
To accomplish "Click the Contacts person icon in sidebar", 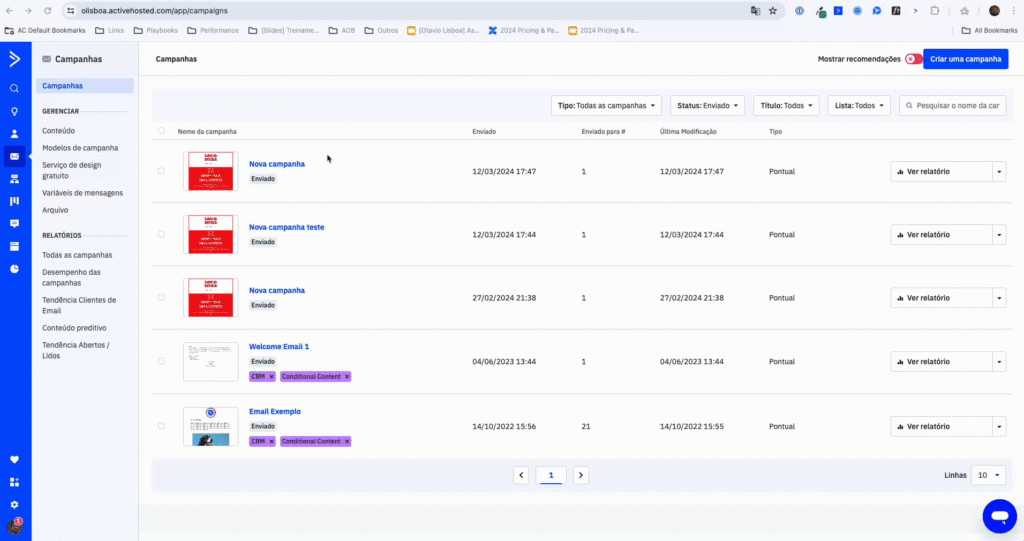I will click(x=14, y=134).
